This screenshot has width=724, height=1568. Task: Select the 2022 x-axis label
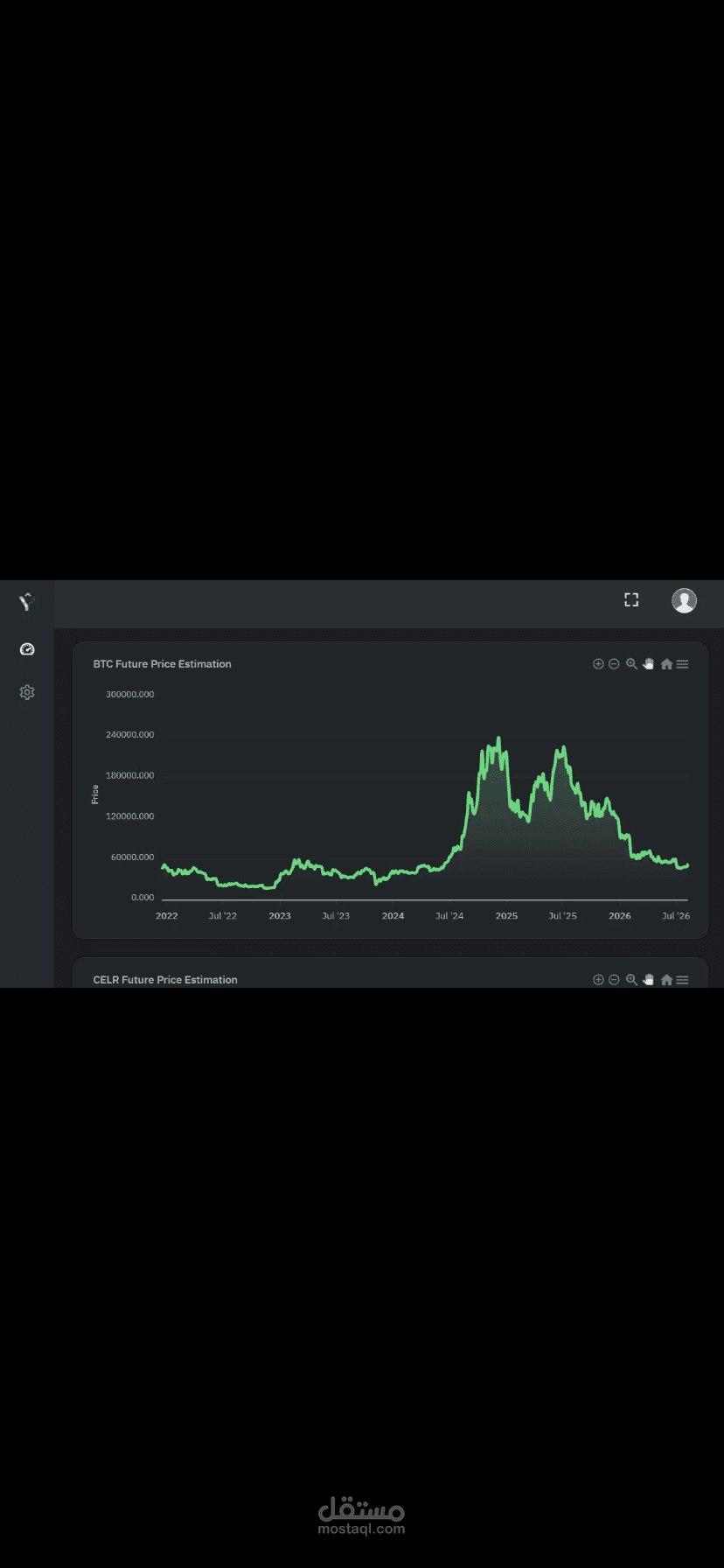click(x=166, y=916)
